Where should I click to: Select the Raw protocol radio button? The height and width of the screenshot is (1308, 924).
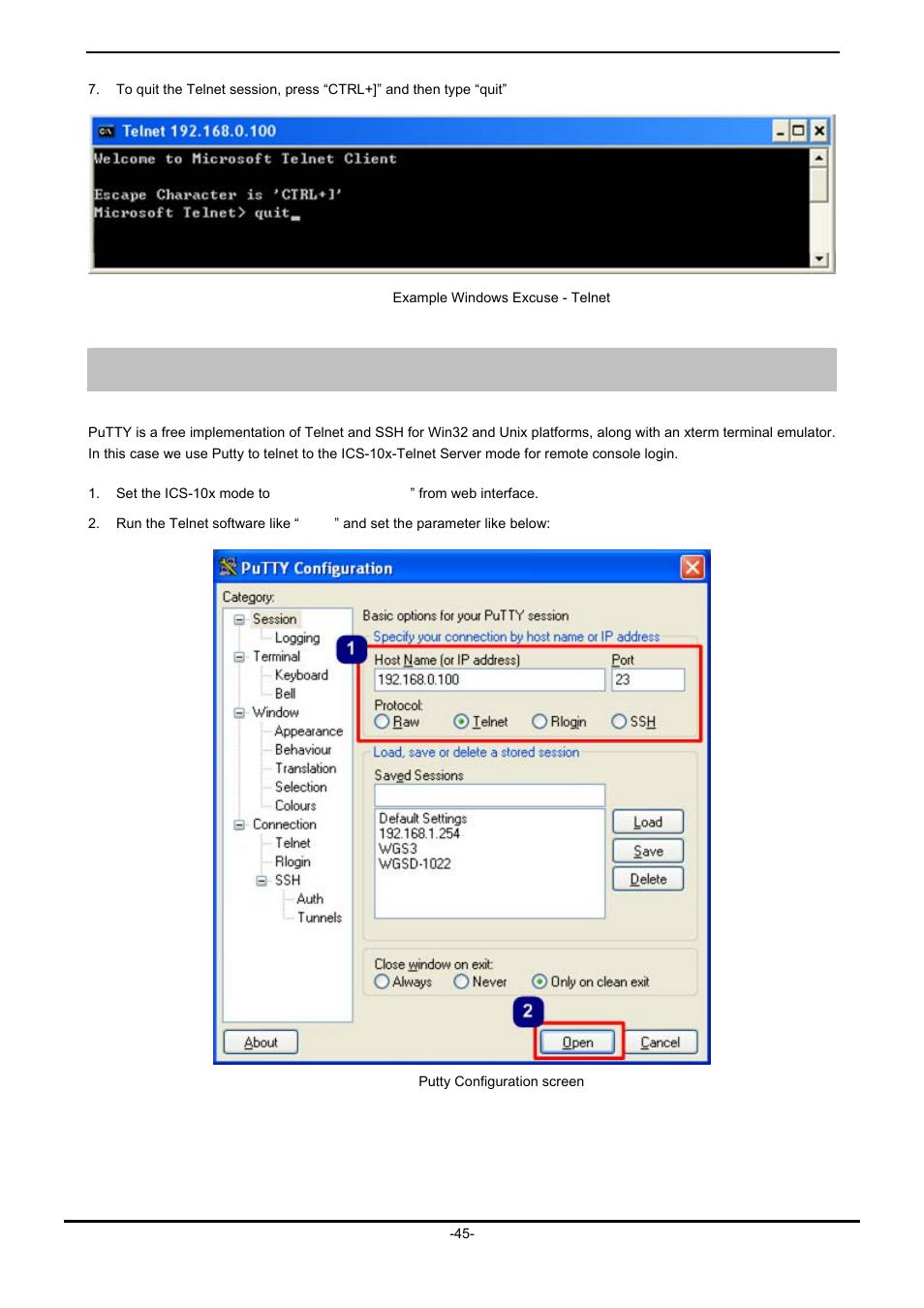382,722
